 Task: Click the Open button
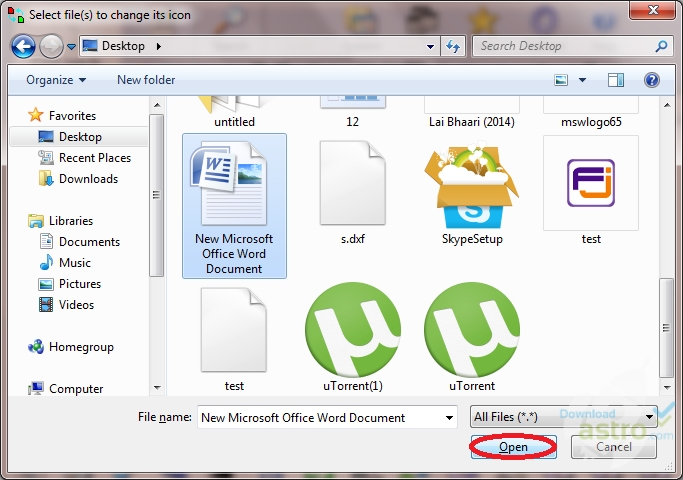[513, 447]
